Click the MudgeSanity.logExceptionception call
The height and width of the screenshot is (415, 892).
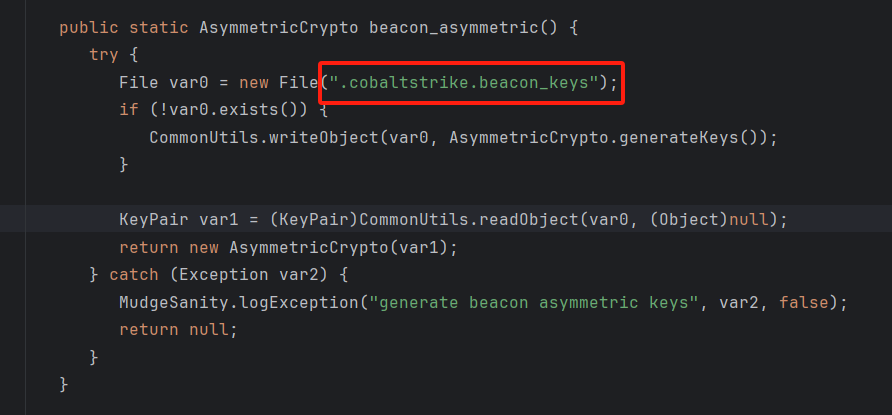click(238, 302)
